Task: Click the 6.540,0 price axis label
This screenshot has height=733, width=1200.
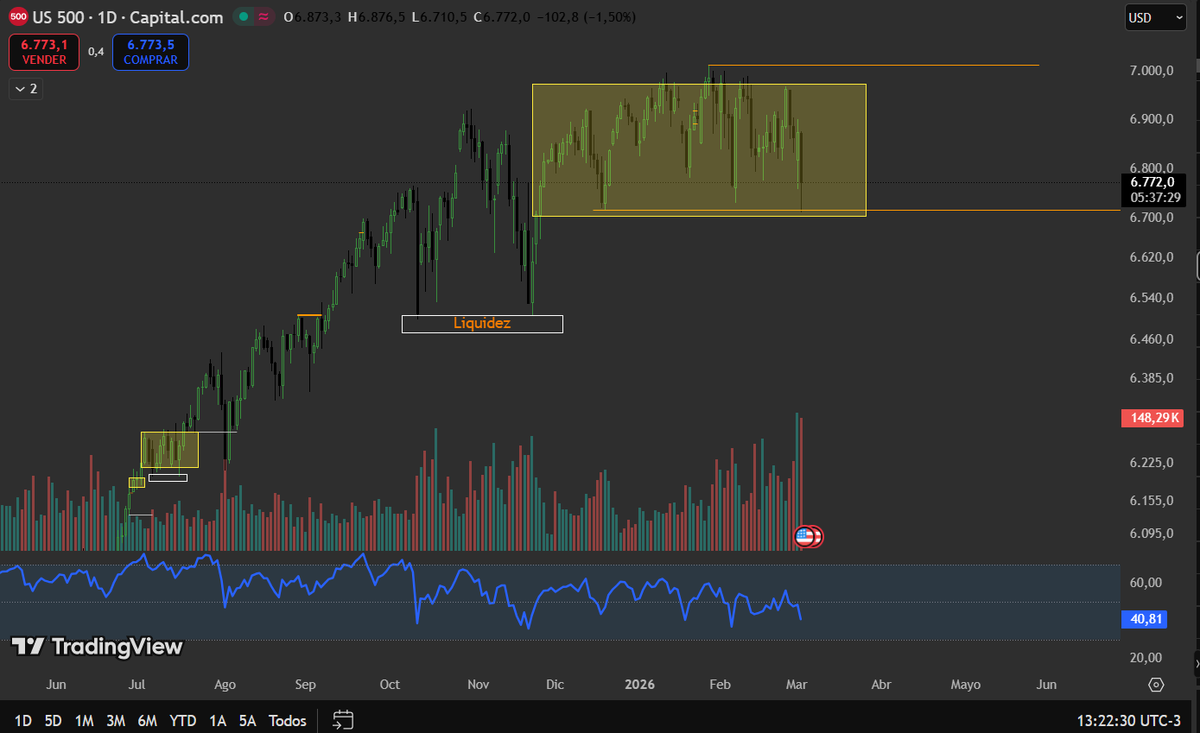Action: [1151, 298]
